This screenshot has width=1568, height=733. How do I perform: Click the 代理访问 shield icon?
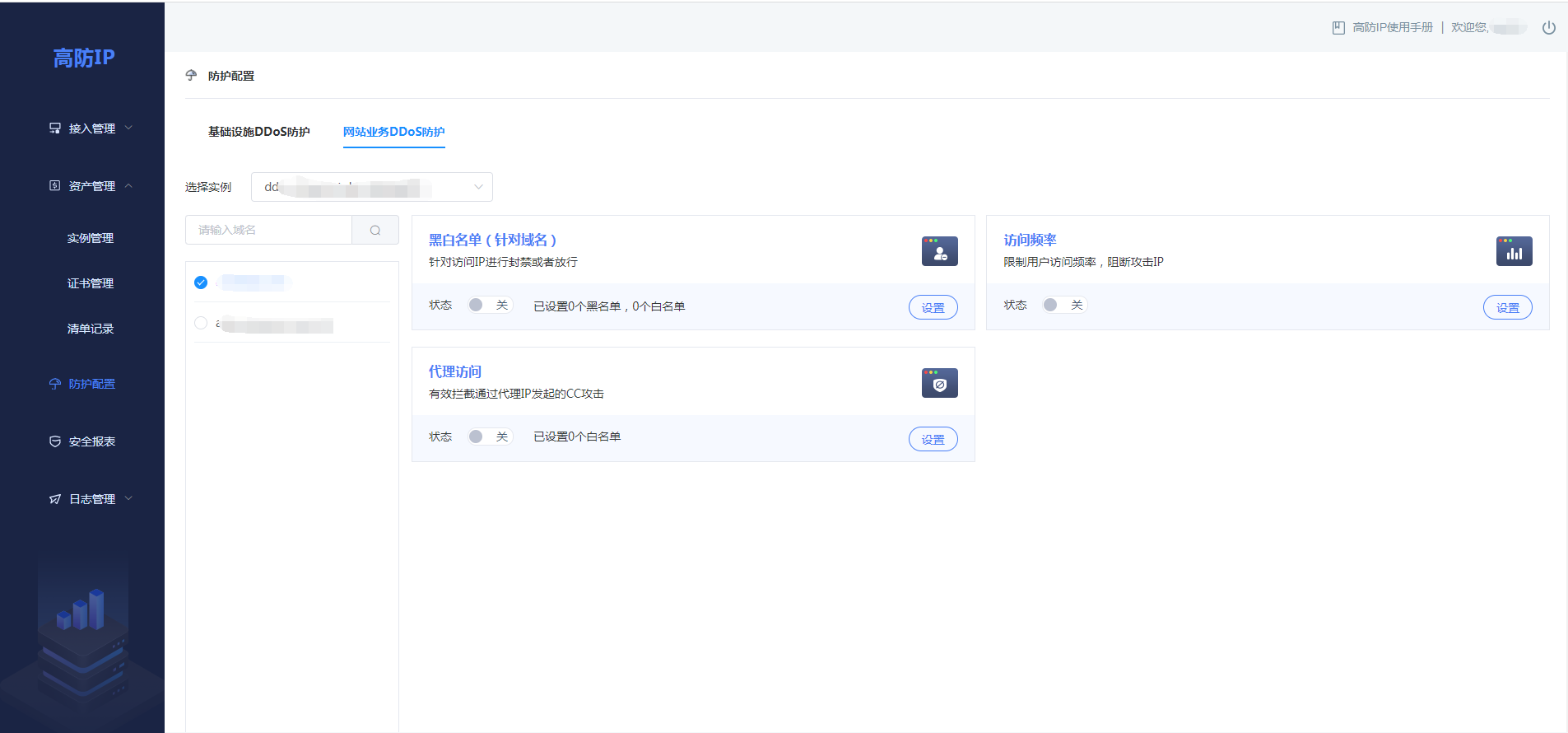pyautogui.click(x=939, y=383)
